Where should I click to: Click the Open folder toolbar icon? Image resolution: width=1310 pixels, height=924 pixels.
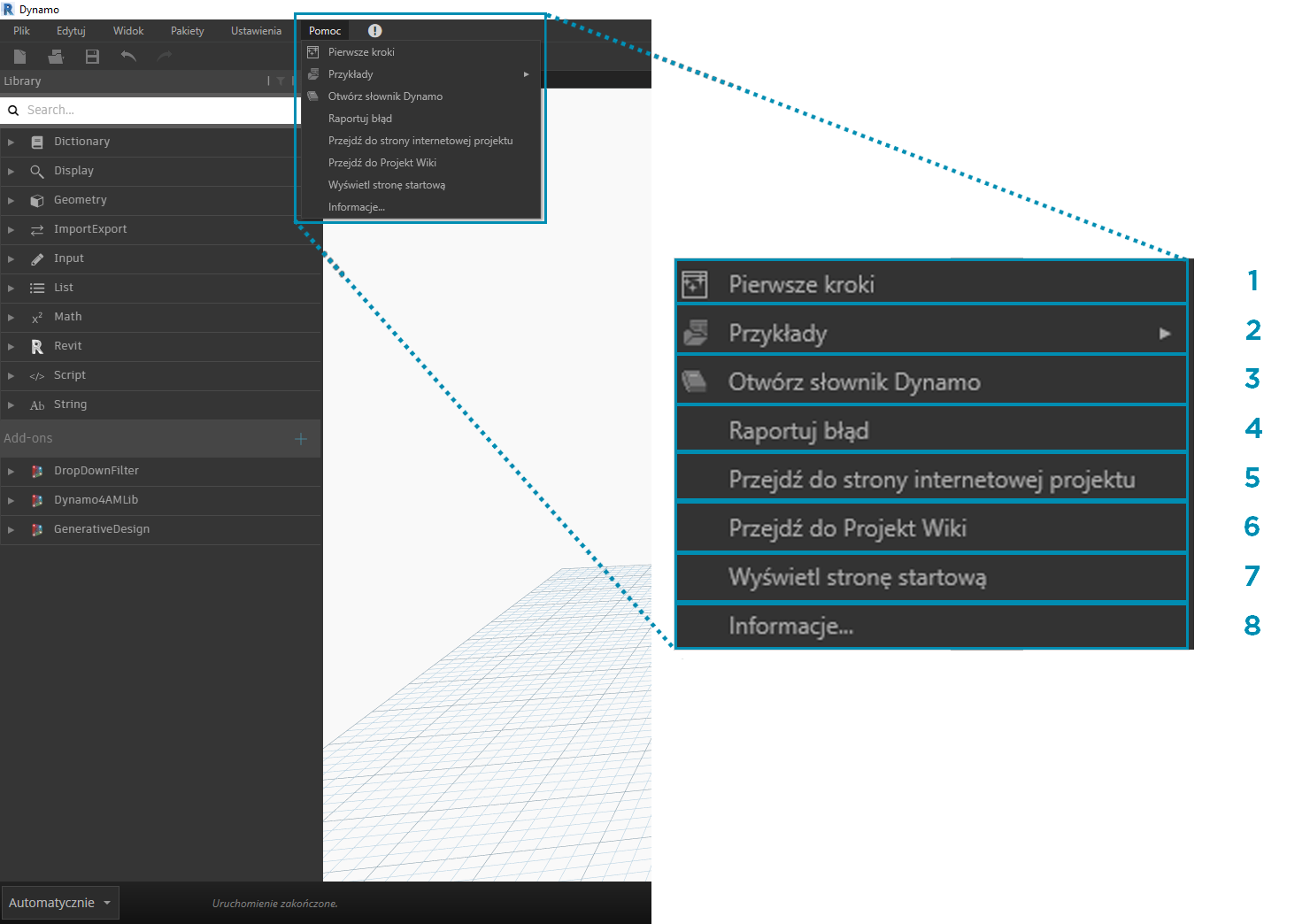tap(56, 57)
